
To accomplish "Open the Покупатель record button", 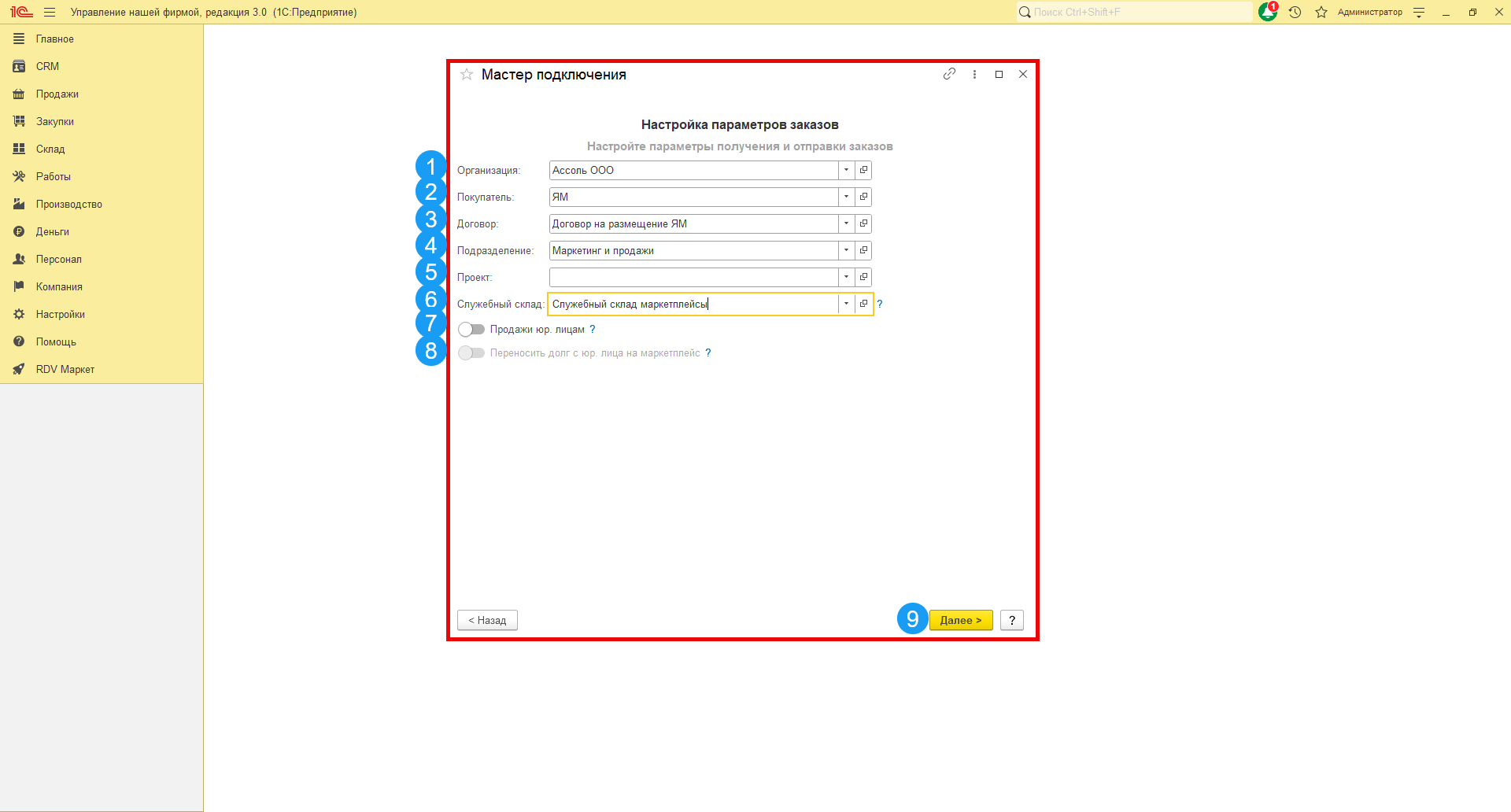I will tap(863, 197).
